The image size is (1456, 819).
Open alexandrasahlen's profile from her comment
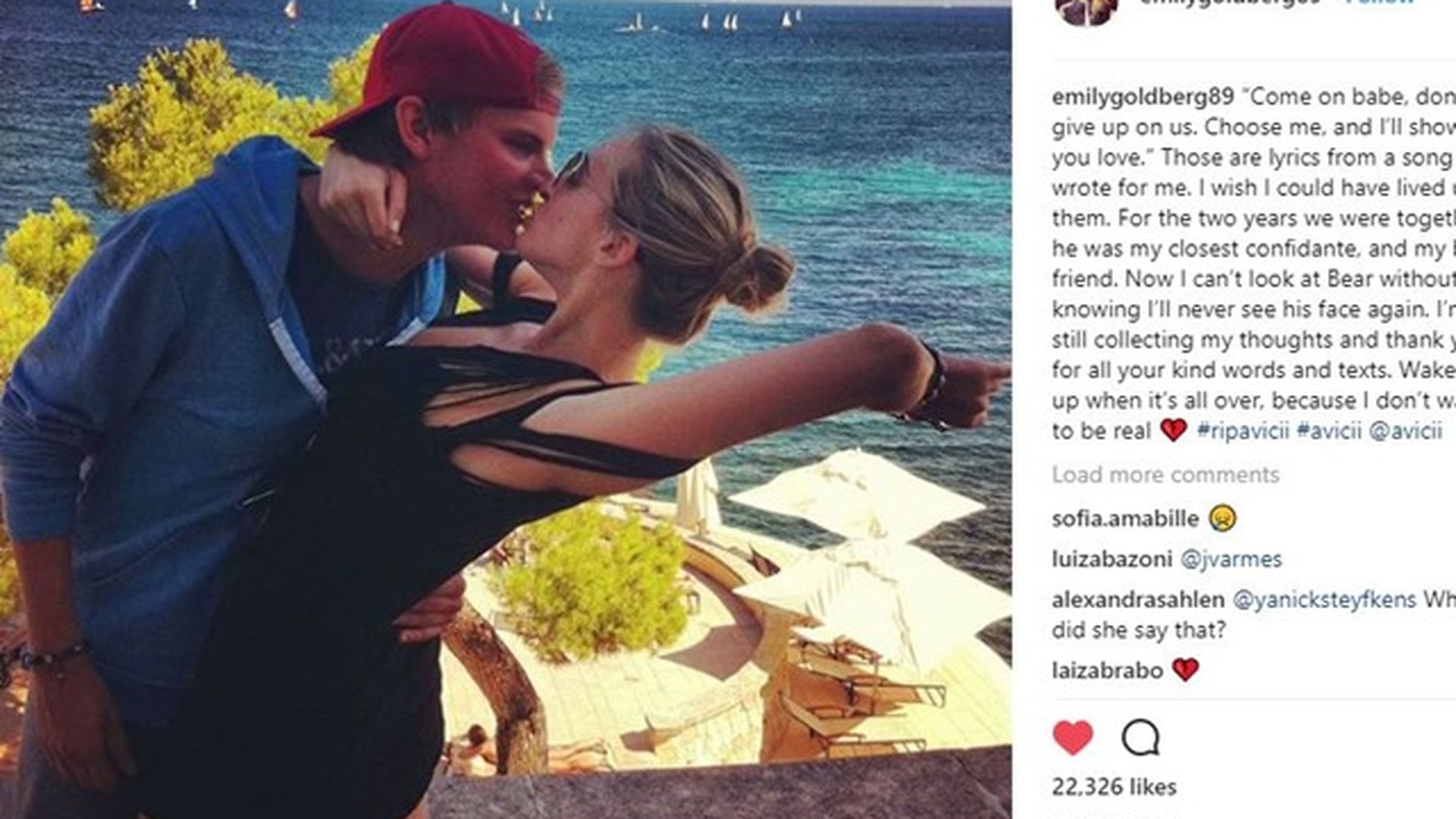point(1137,600)
